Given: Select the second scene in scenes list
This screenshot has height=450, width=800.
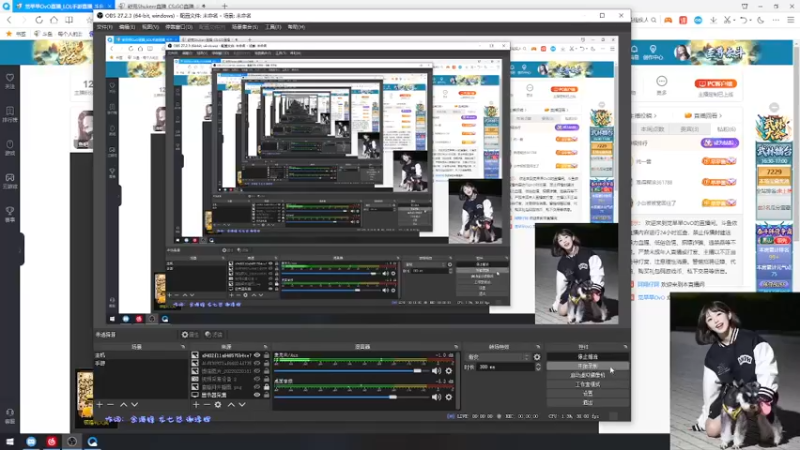Looking at the screenshot, I should point(140,363).
